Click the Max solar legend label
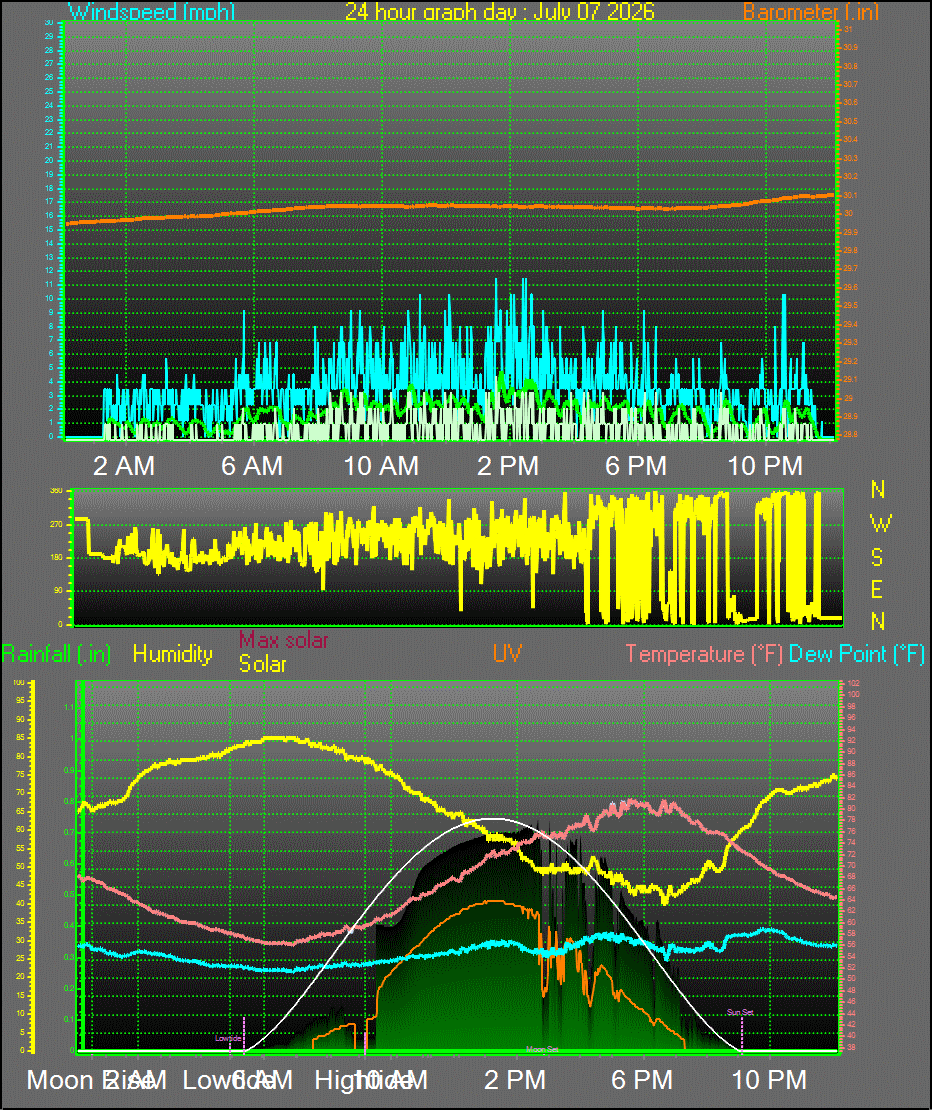The width and height of the screenshot is (932, 1110). tap(284, 640)
